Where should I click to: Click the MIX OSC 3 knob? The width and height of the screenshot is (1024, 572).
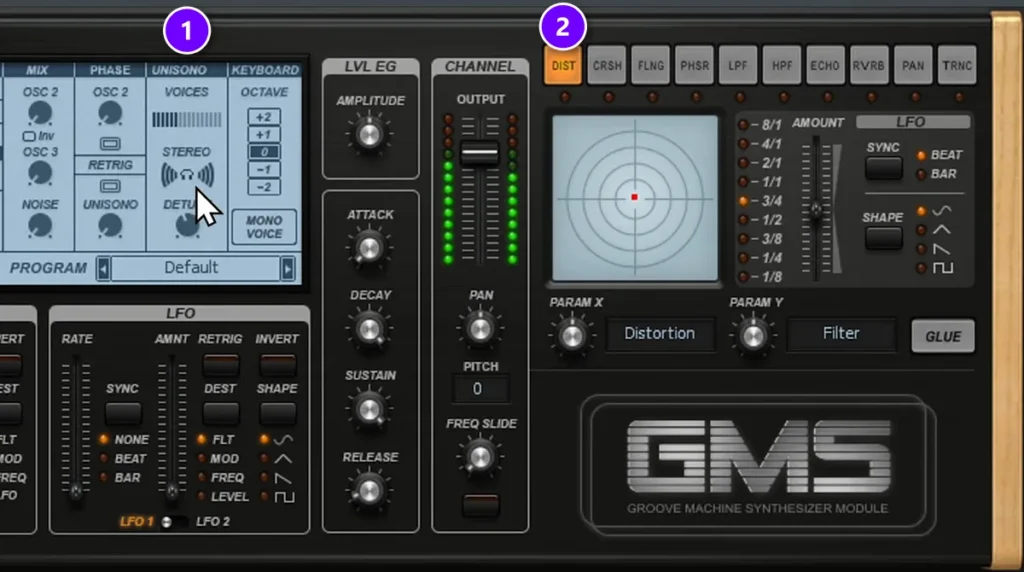pos(40,173)
